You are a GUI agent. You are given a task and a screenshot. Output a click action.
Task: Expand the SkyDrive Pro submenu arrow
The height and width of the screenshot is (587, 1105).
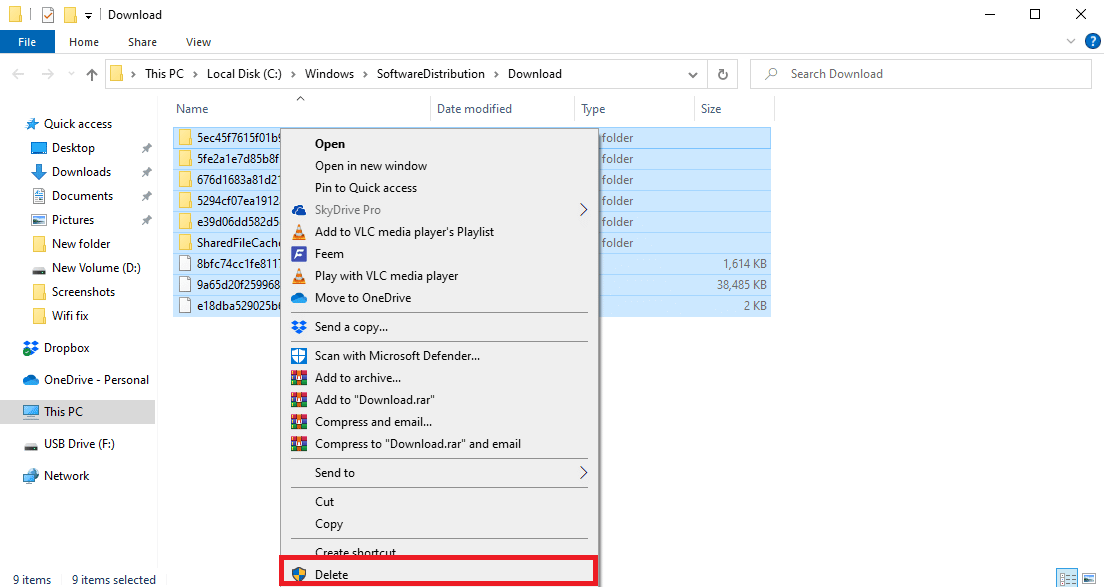[x=583, y=210]
